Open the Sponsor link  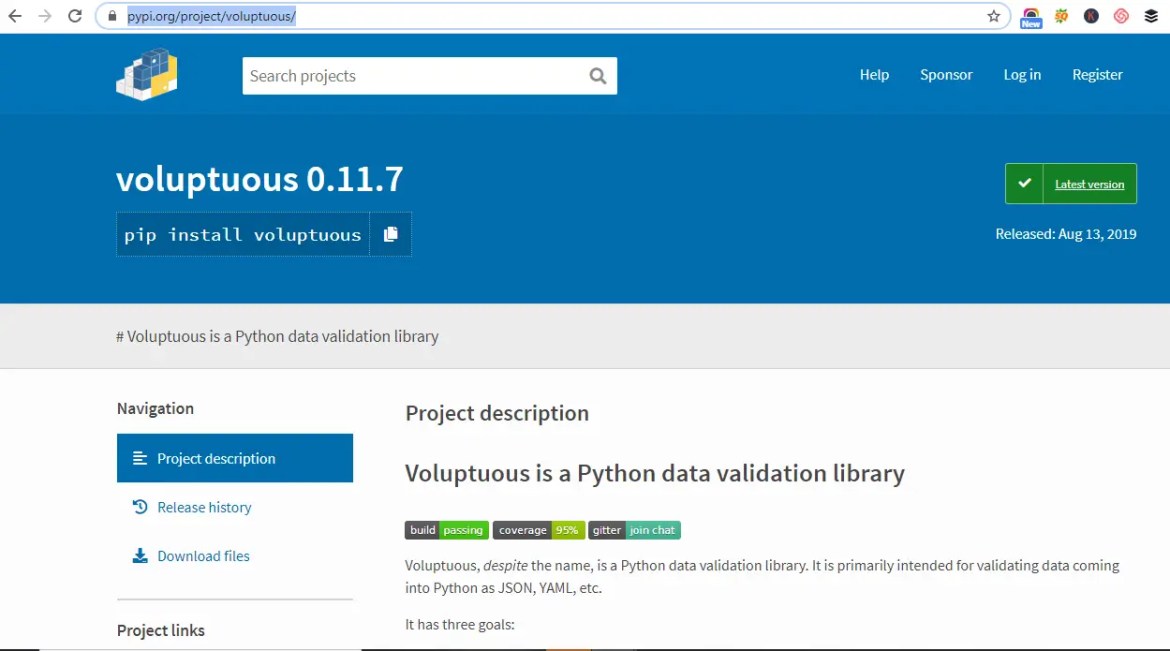945,75
